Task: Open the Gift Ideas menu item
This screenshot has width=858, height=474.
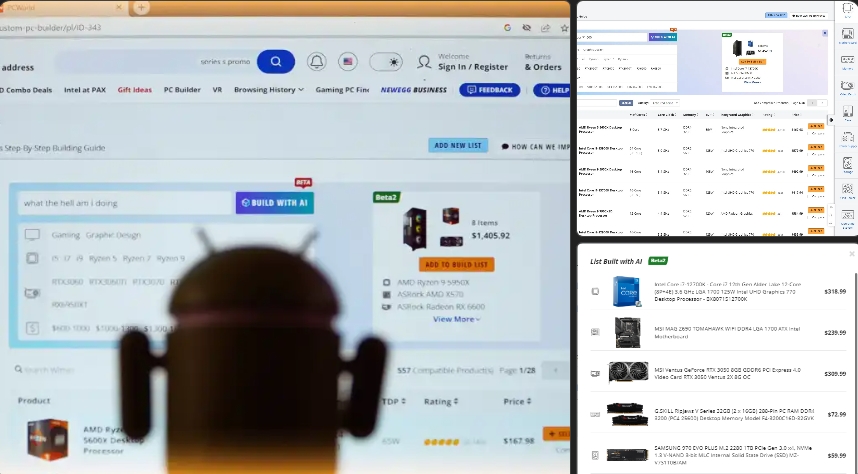Action: pyautogui.click(x=134, y=90)
